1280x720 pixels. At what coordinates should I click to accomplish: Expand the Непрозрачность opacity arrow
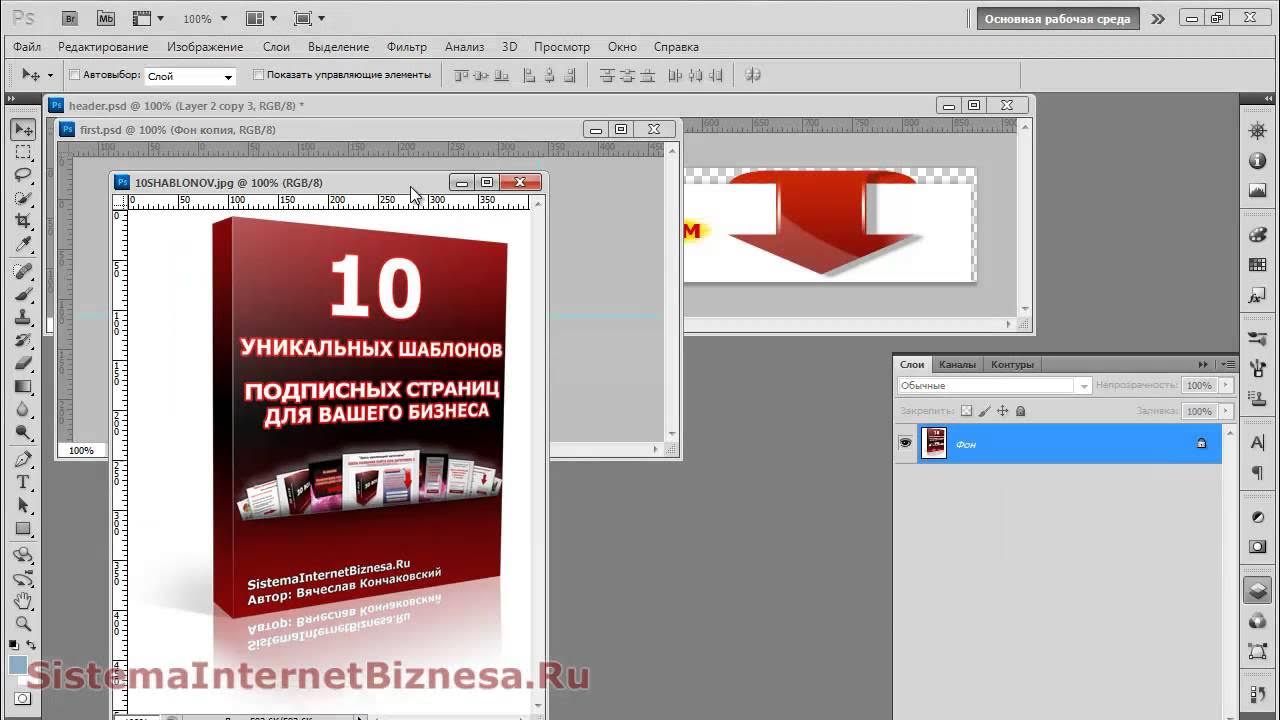point(1227,385)
